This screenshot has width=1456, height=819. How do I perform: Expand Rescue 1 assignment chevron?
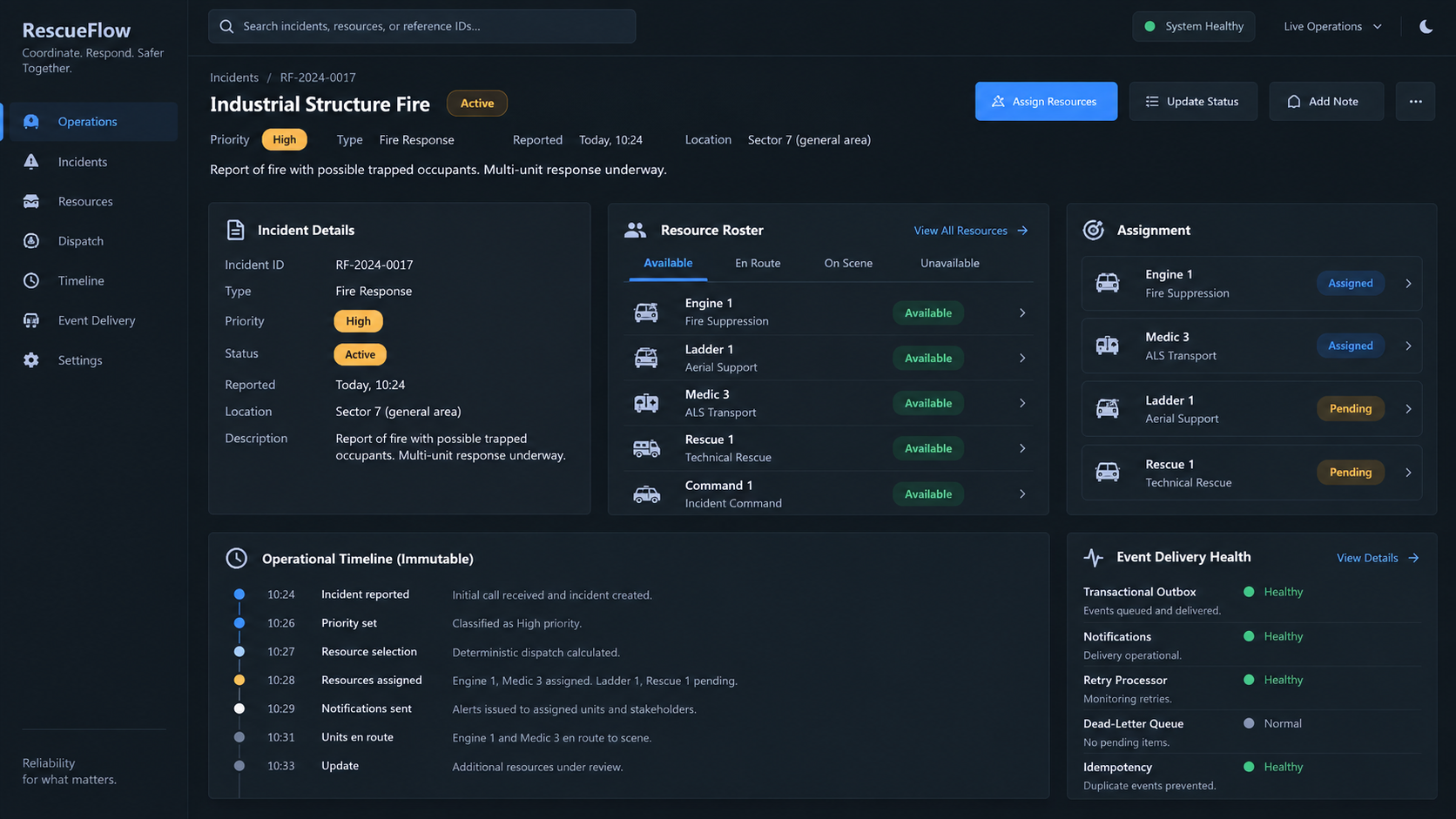(x=1408, y=472)
